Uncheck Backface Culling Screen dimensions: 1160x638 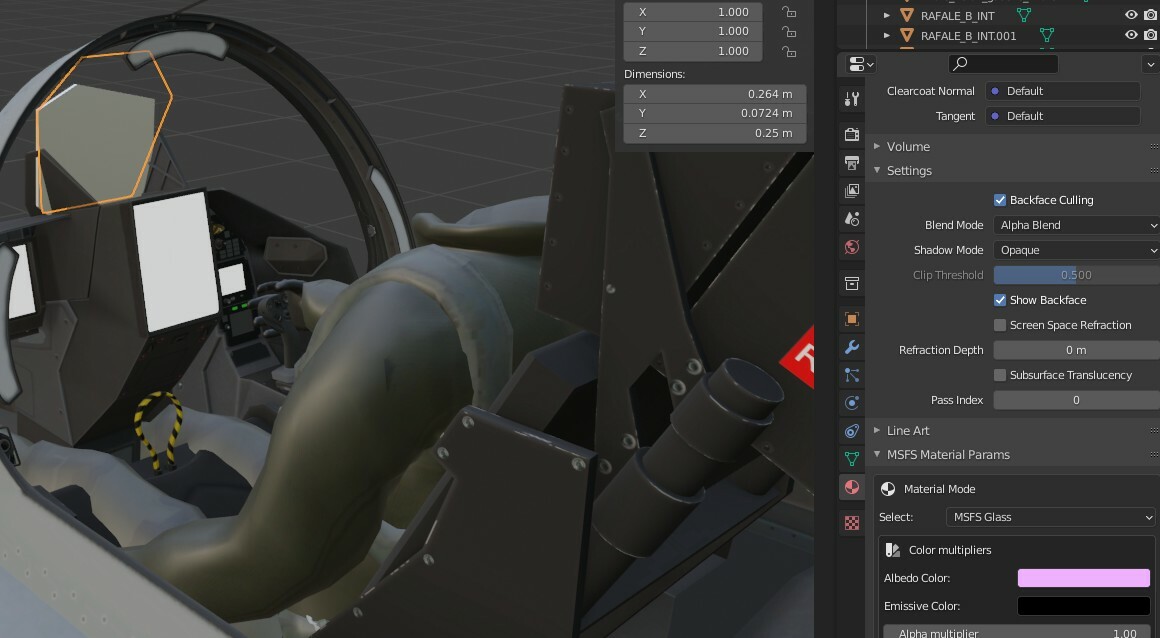(x=999, y=200)
